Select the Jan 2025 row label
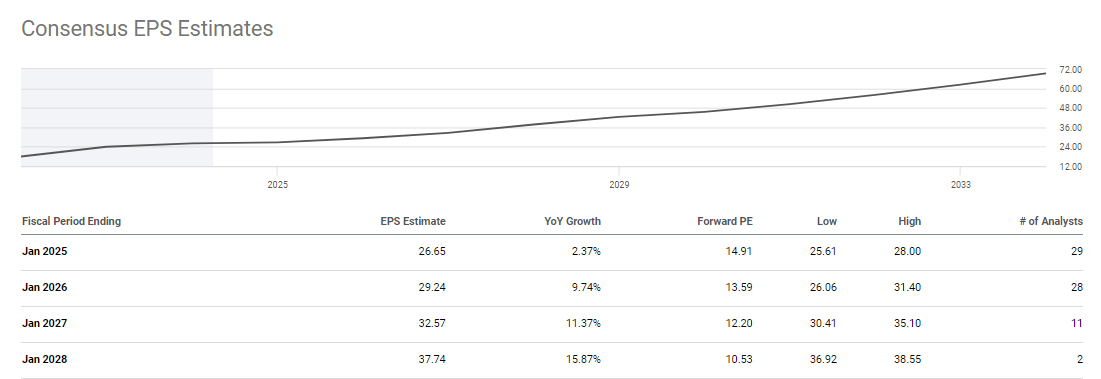Viewport: 1101px width, 379px height. coord(45,251)
